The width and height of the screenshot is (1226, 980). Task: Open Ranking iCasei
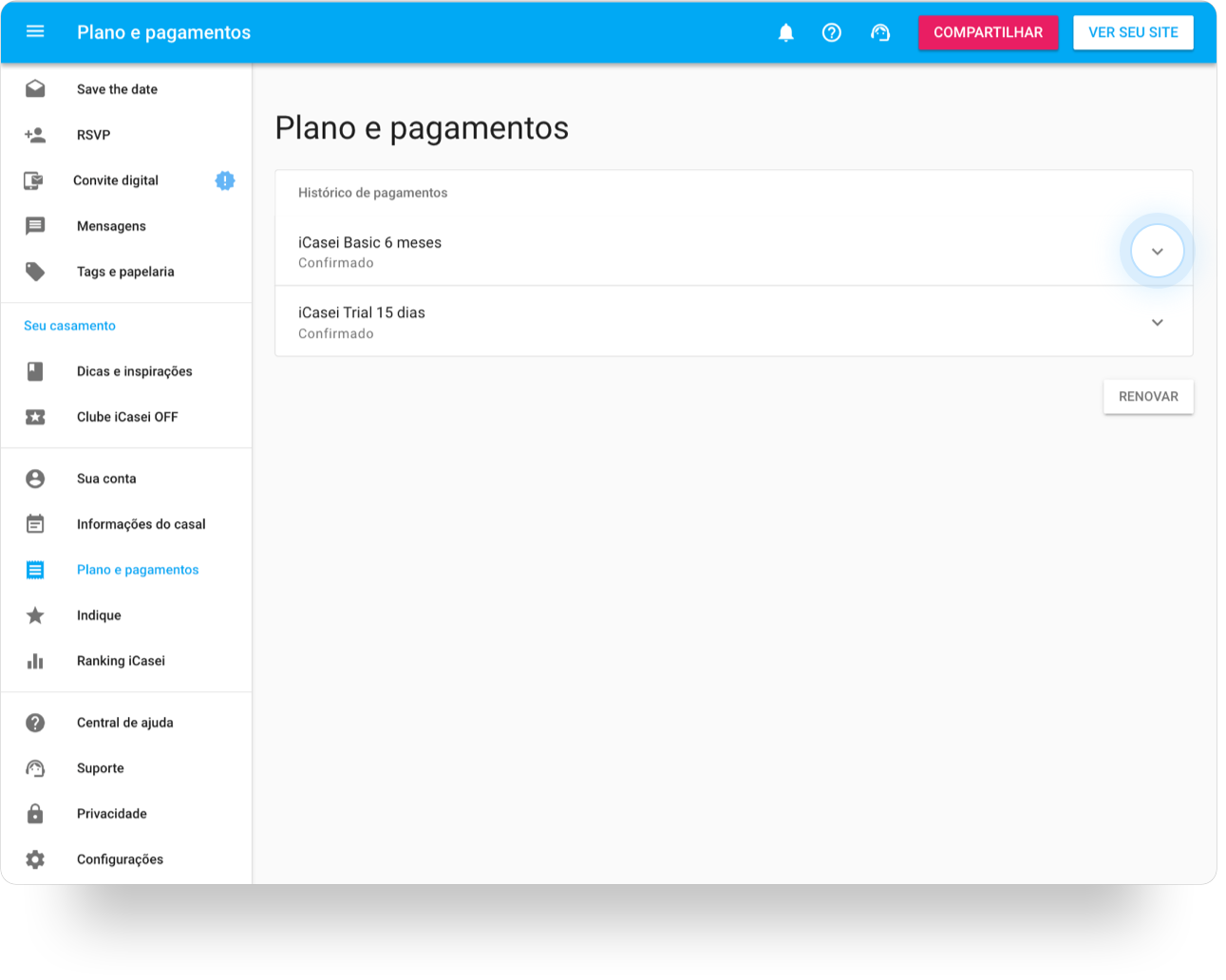click(126, 661)
